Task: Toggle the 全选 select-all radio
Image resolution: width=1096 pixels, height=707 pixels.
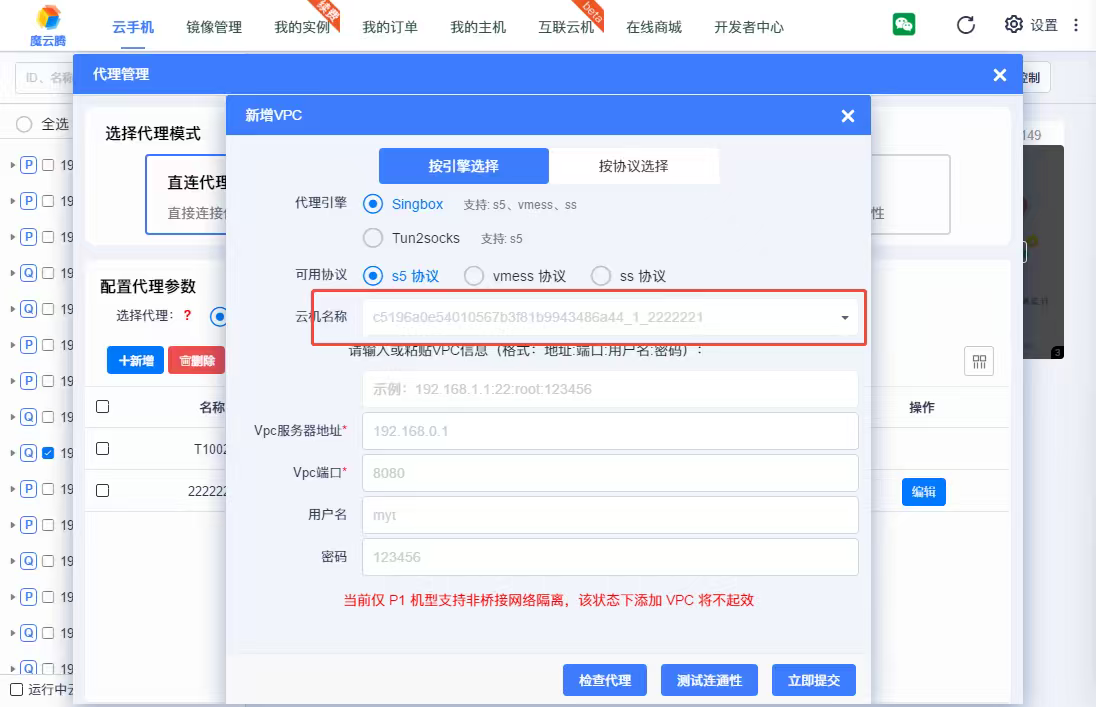Action: (24, 124)
